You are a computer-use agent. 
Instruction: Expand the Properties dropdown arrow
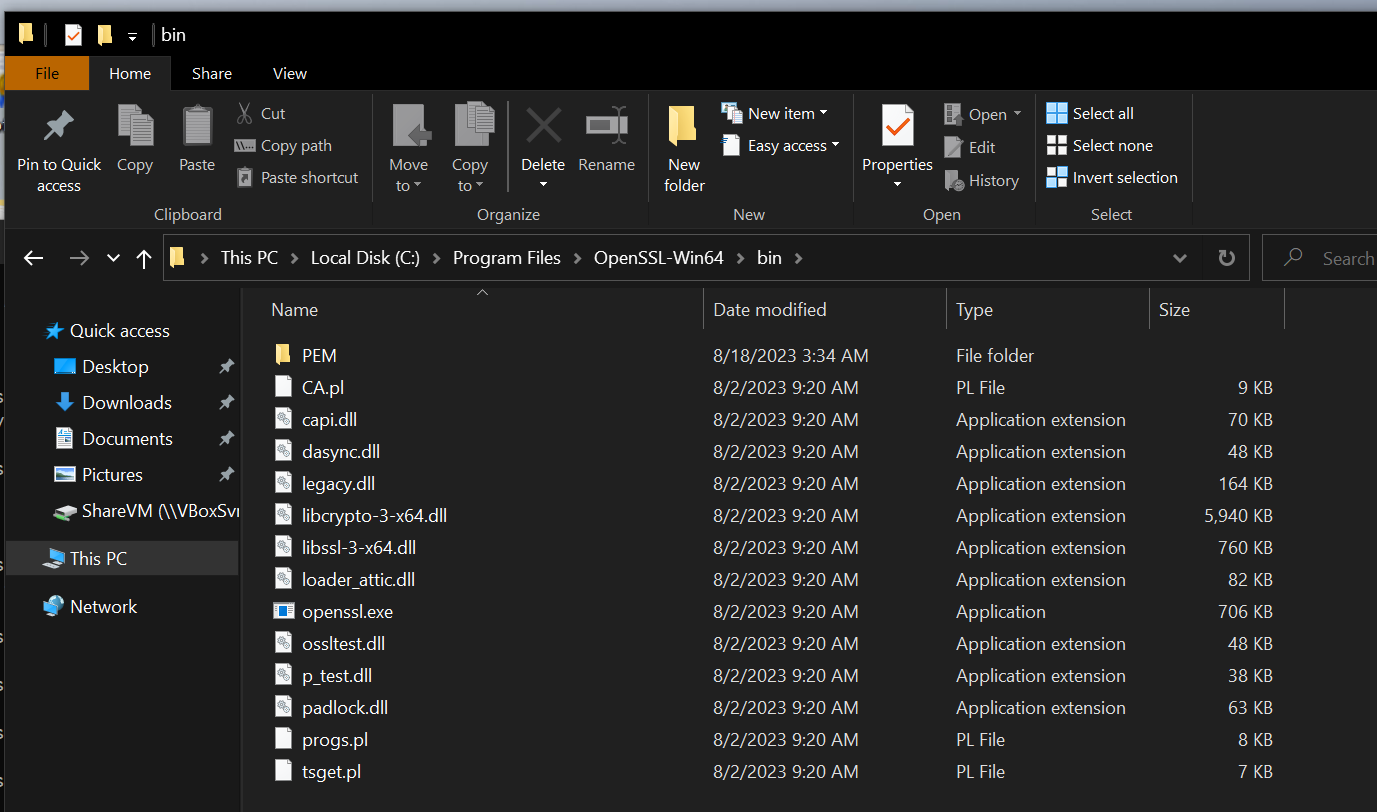coord(897,184)
